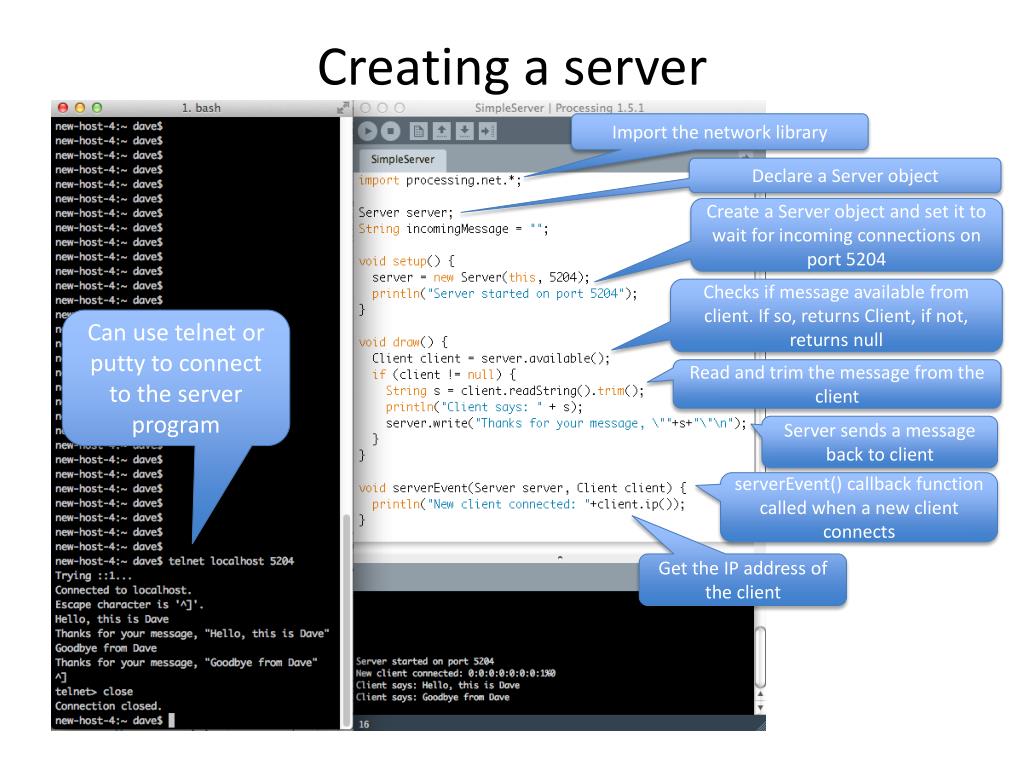The height and width of the screenshot is (768, 1024).
Task: Click console output 'Client says: Goodbye from Dave'
Action: [x=432, y=697]
